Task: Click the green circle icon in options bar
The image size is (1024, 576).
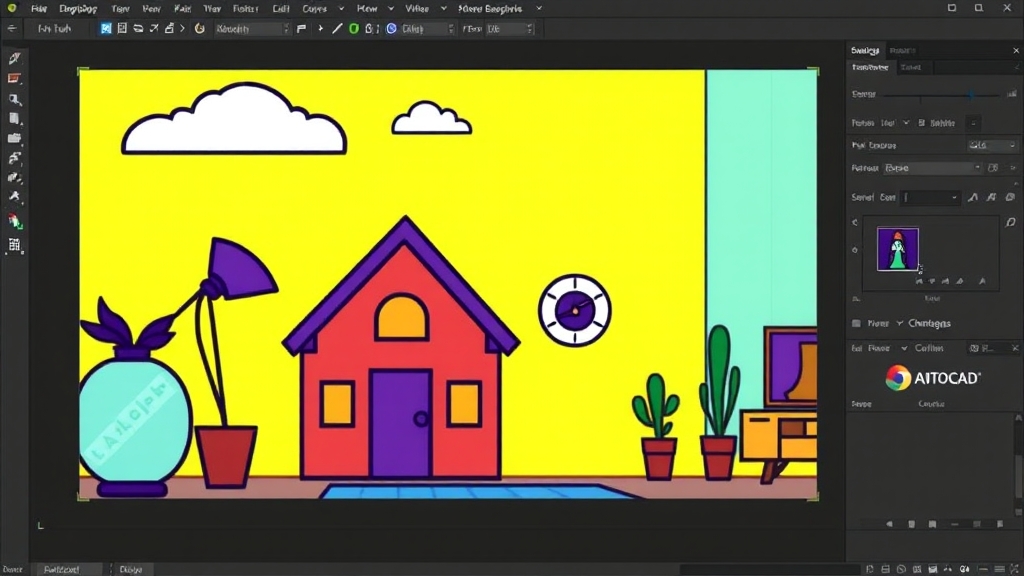Action: 353,29
